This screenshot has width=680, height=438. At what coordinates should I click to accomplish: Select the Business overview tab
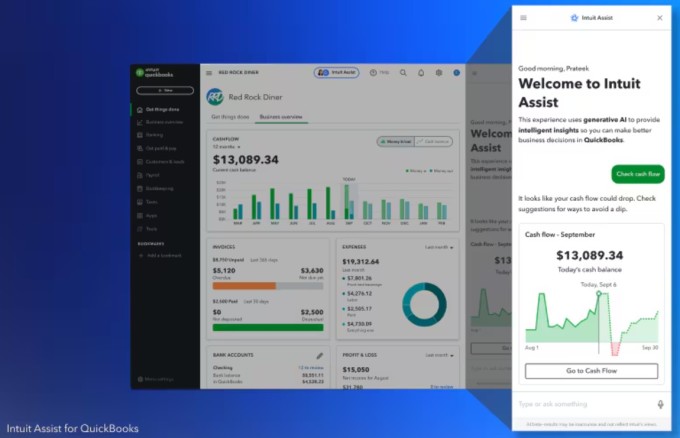click(282, 117)
